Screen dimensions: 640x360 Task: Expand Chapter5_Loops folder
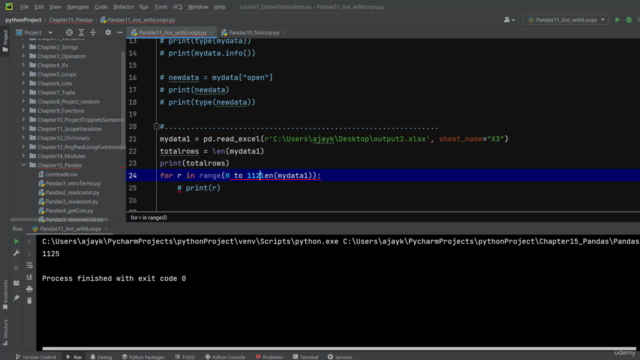pos(23,74)
